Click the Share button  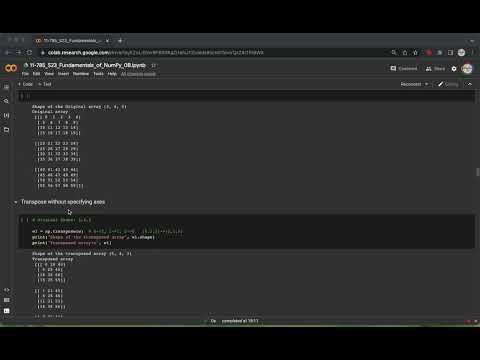click(x=435, y=68)
